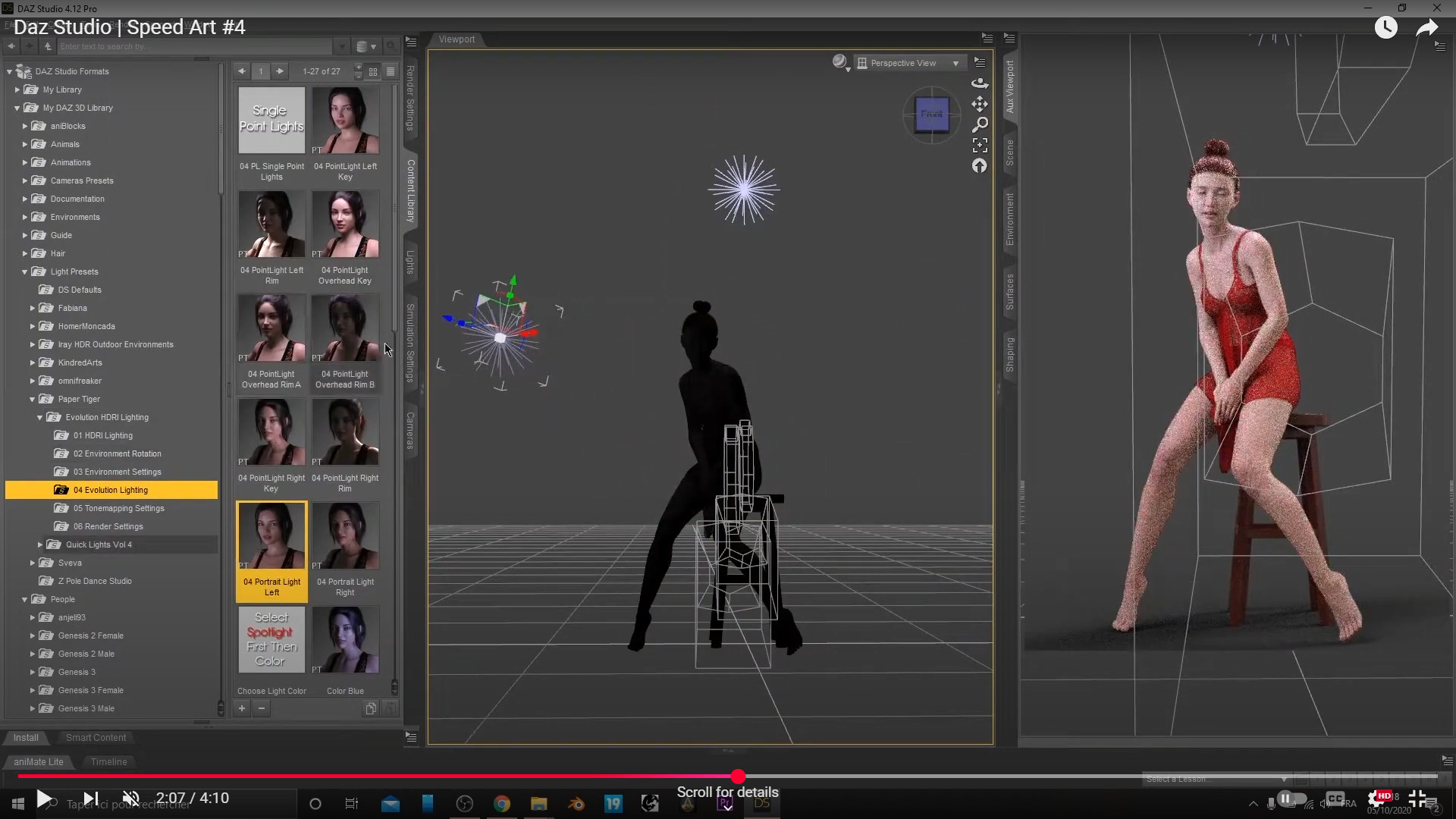Open the draw style sphere dropdown

(840, 63)
